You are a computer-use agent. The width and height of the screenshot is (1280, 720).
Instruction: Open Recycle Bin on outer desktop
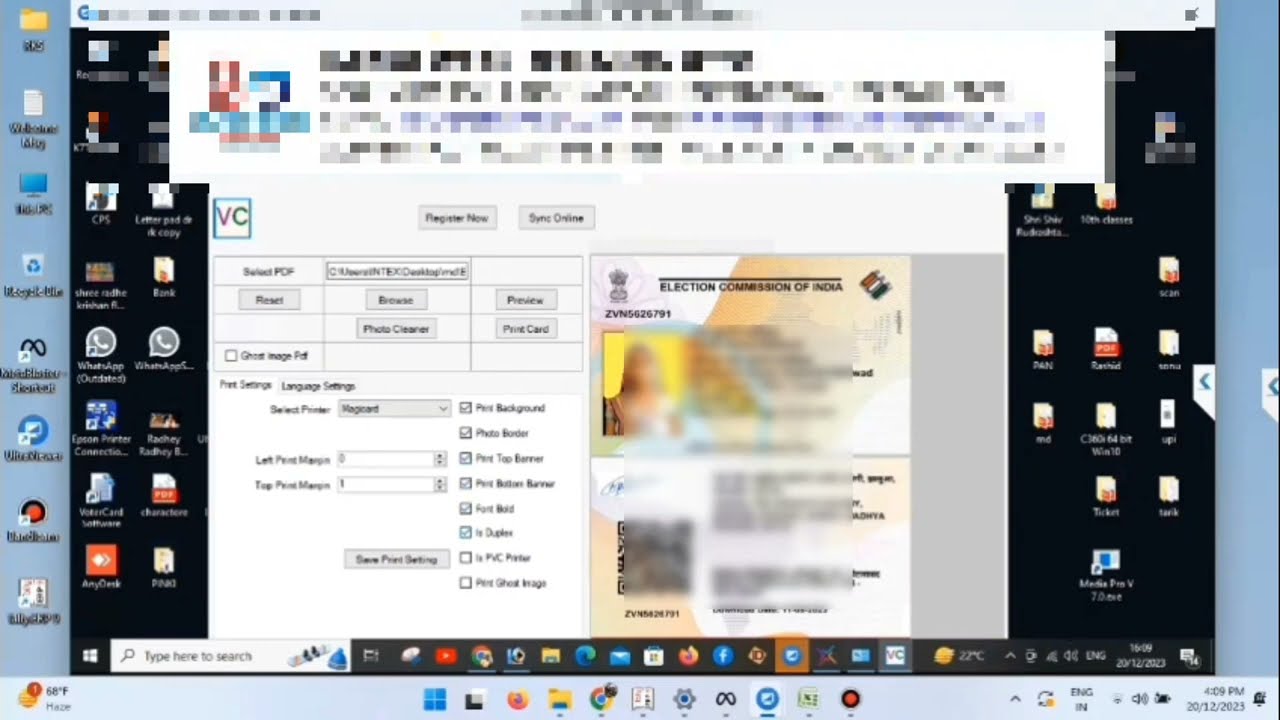(33, 276)
